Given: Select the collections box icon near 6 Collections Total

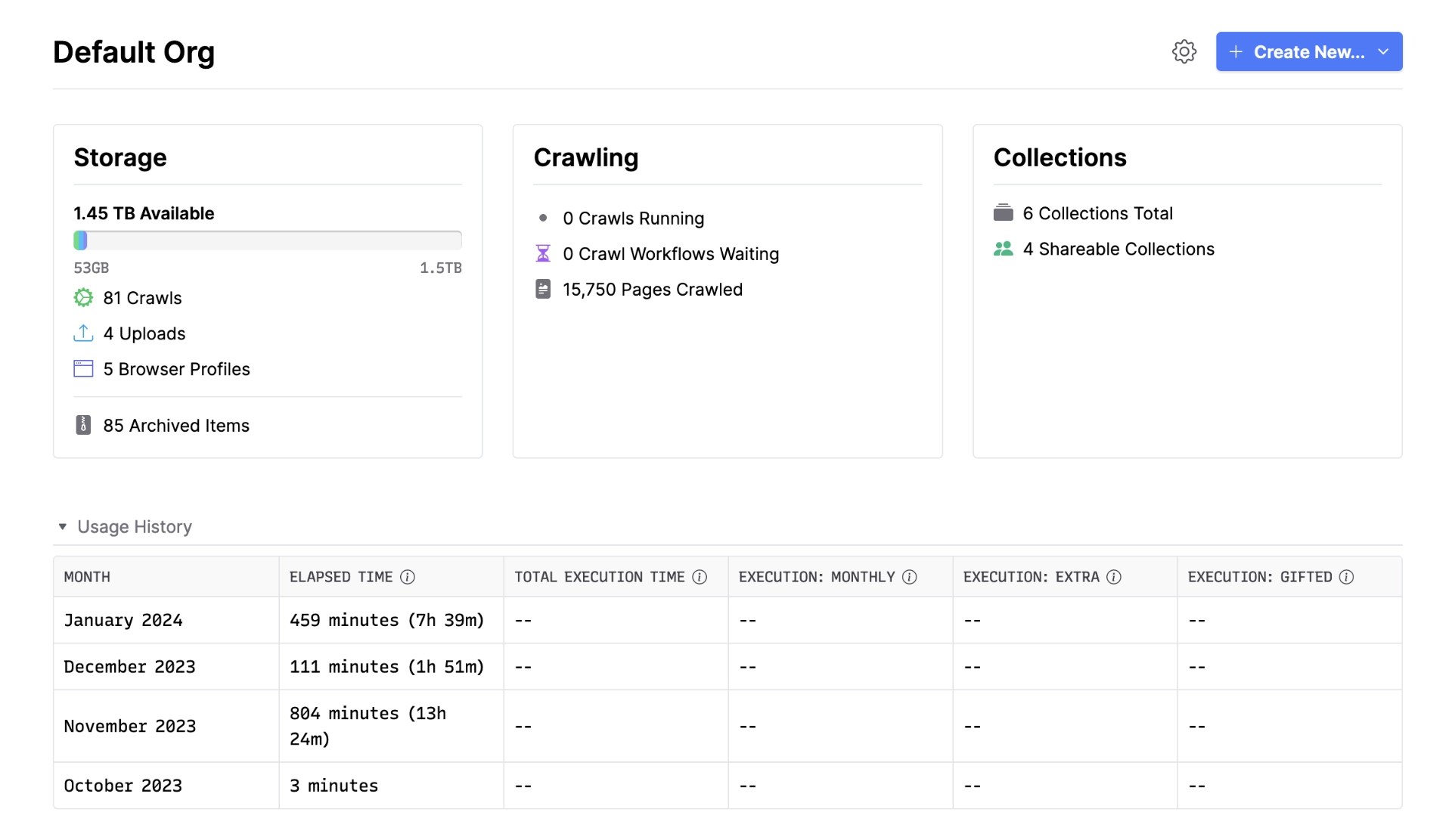Looking at the screenshot, I should click(1004, 212).
